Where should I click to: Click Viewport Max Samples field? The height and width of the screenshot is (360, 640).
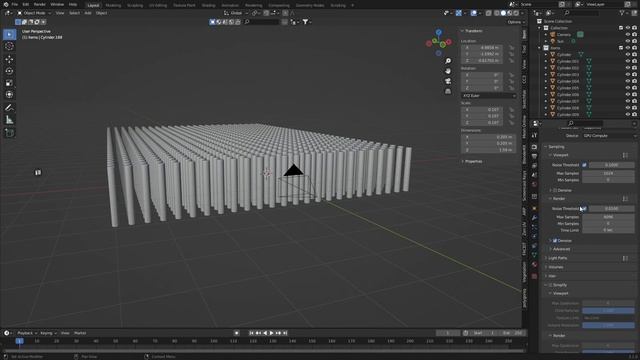click(608, 173)
